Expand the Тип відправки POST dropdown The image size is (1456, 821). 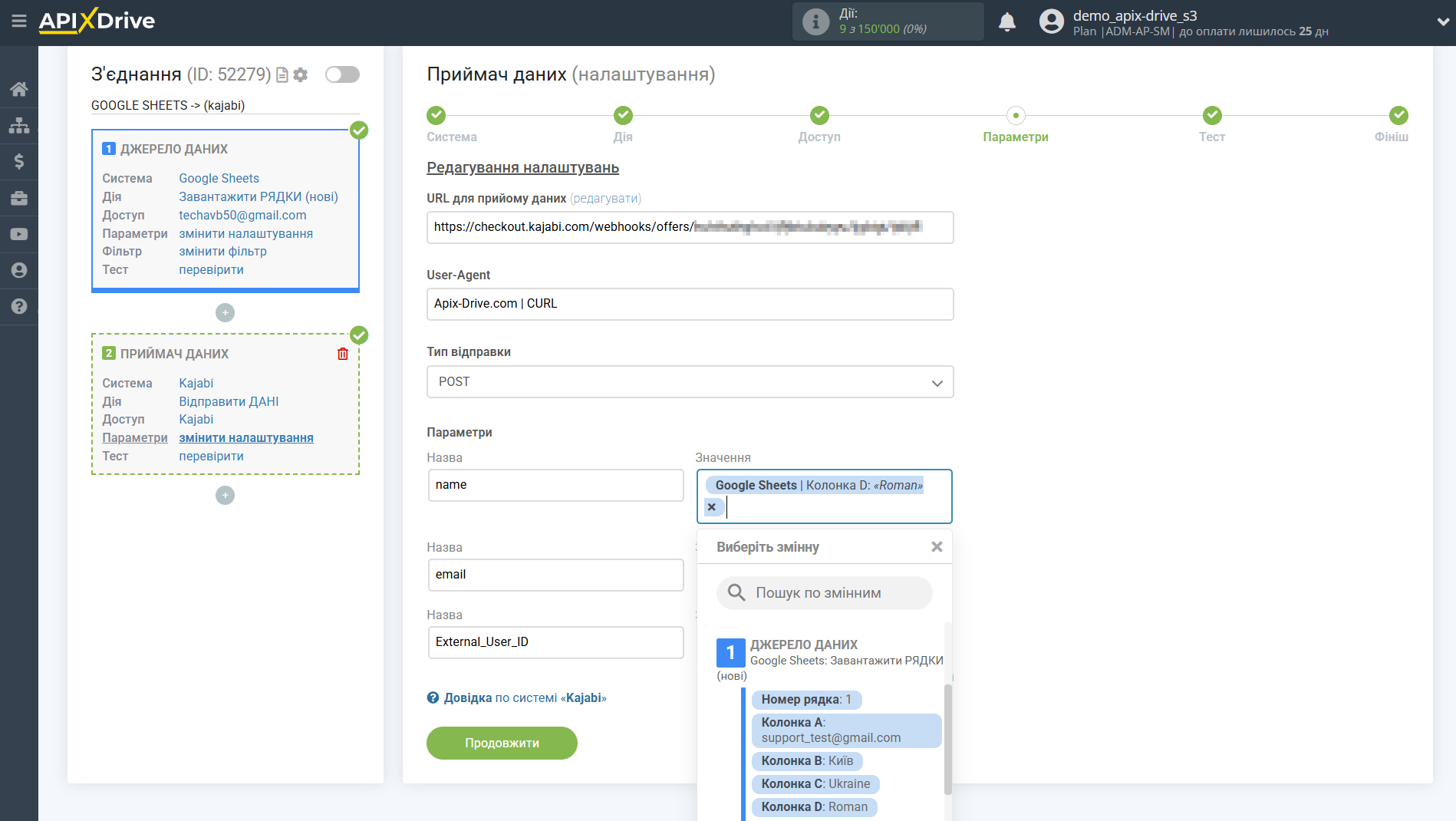pos(690,382)
